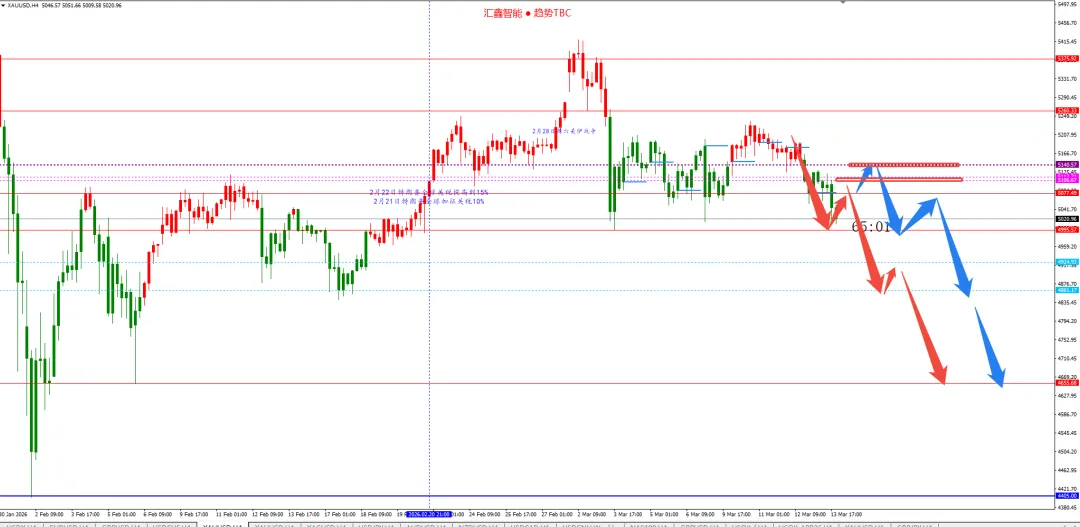
Task: Click the 4586.70 price scale value
Action: [1068, 415]
